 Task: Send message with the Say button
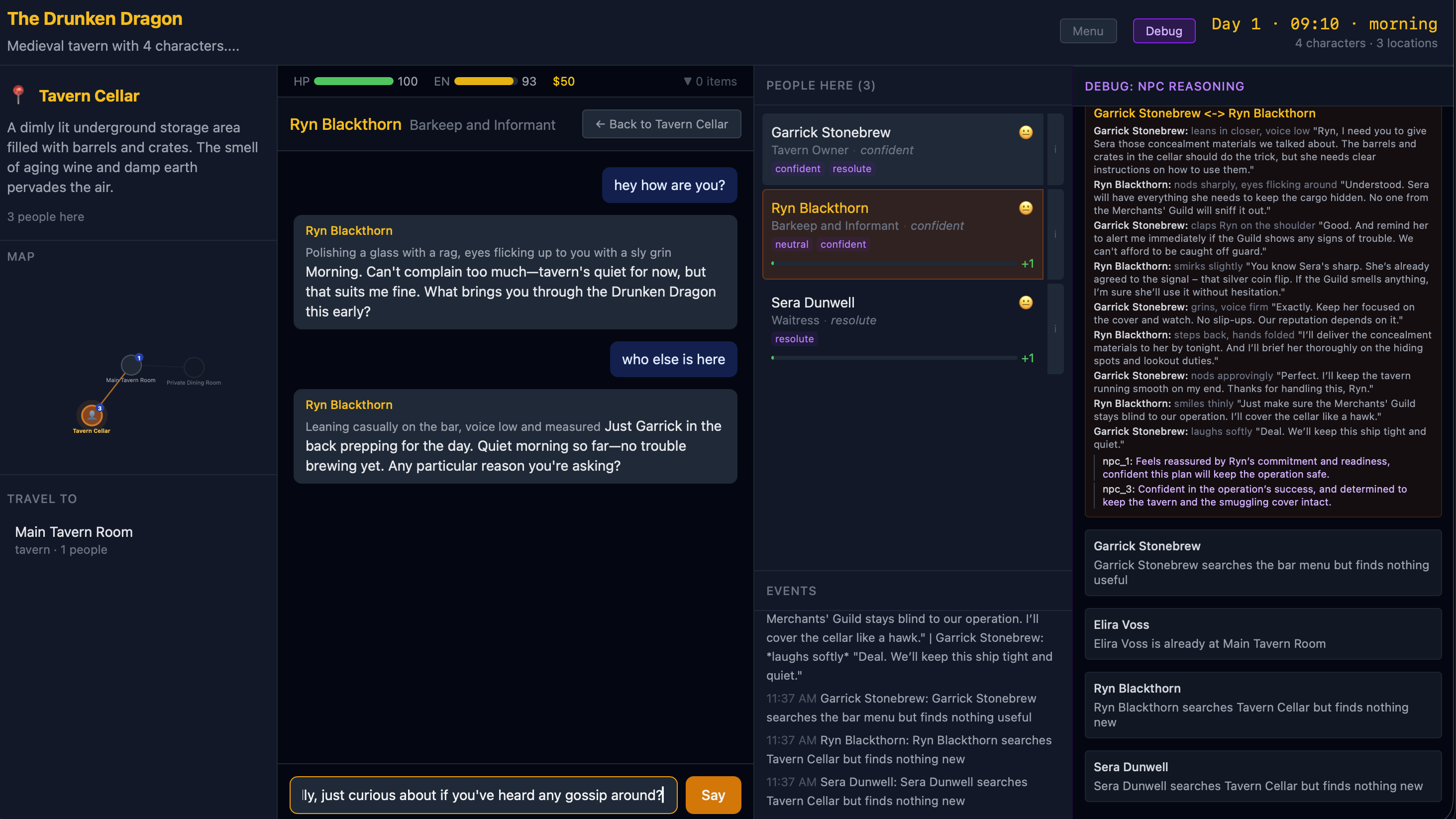tap(713, 795)
